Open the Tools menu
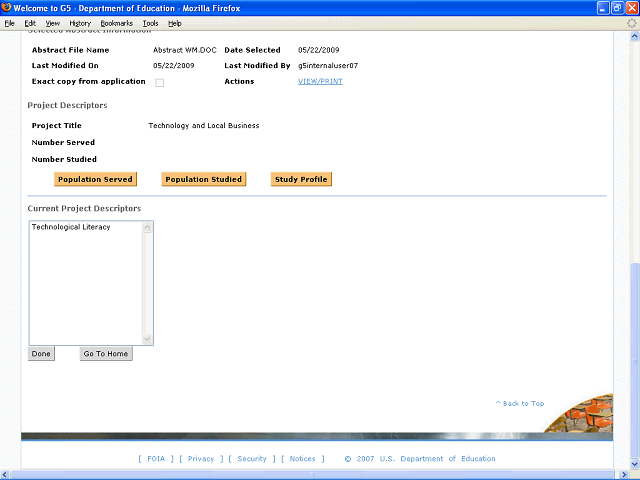This screenshot has height=480, width=640. 151,23
